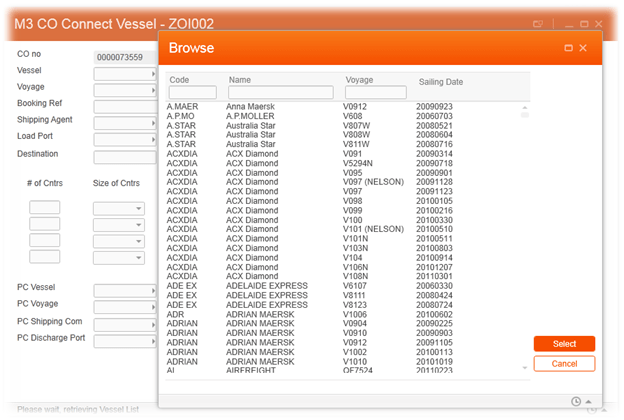The height and width of the screenshot is (420, 624).
Task: Click the Cancel button
Action: tap(564, 364)
